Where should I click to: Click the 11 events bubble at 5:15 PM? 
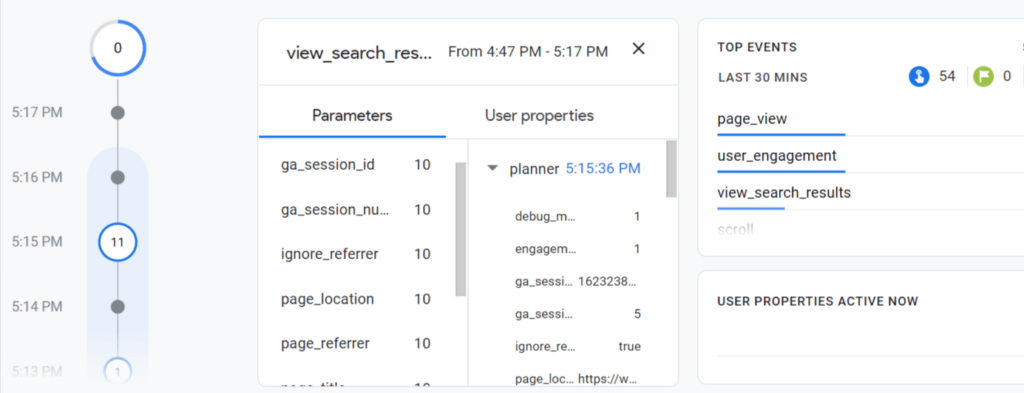(118, 242)
